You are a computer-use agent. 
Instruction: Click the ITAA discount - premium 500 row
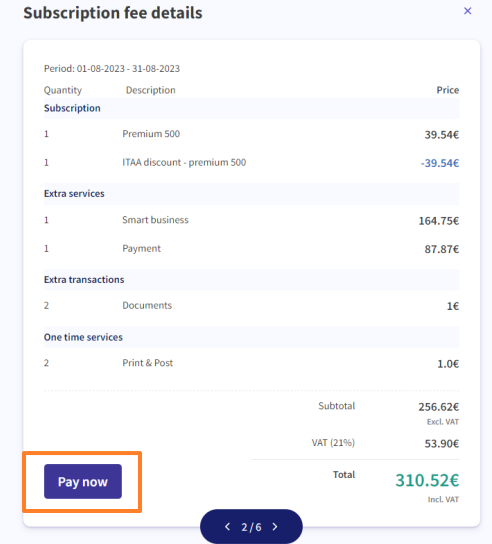click(252, 162)
